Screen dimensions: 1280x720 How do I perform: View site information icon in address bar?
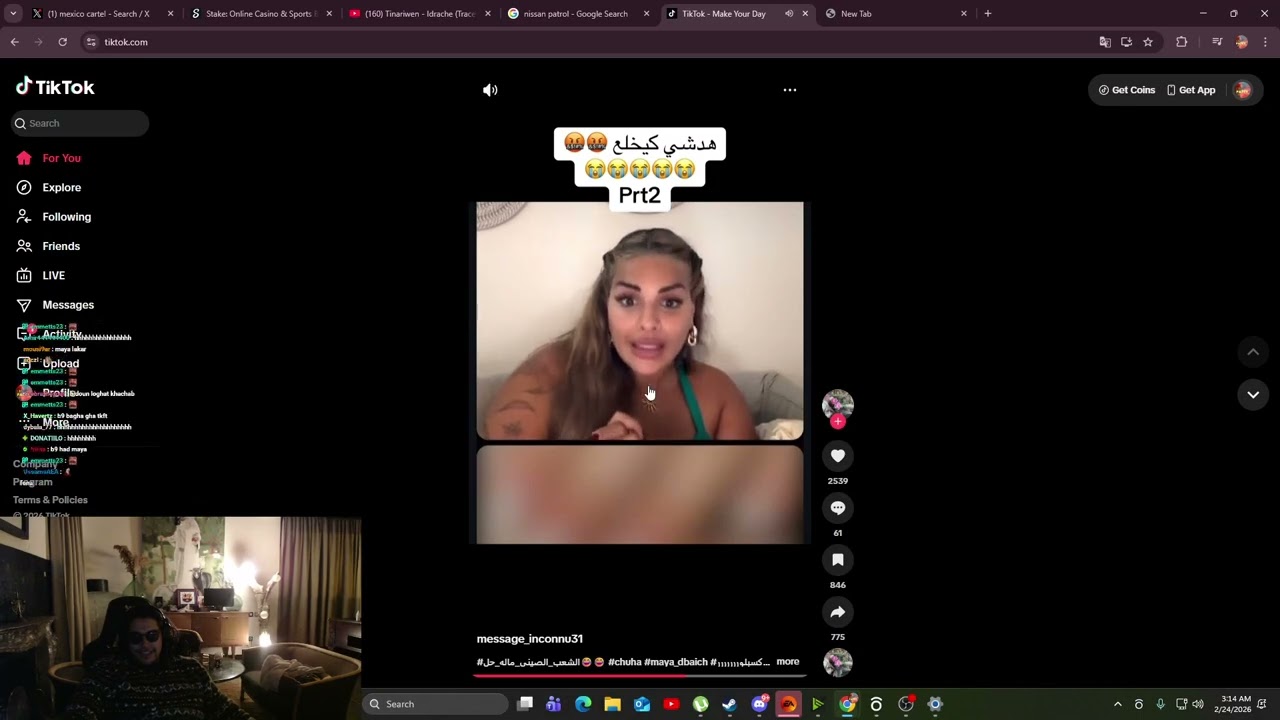point(91,42)
